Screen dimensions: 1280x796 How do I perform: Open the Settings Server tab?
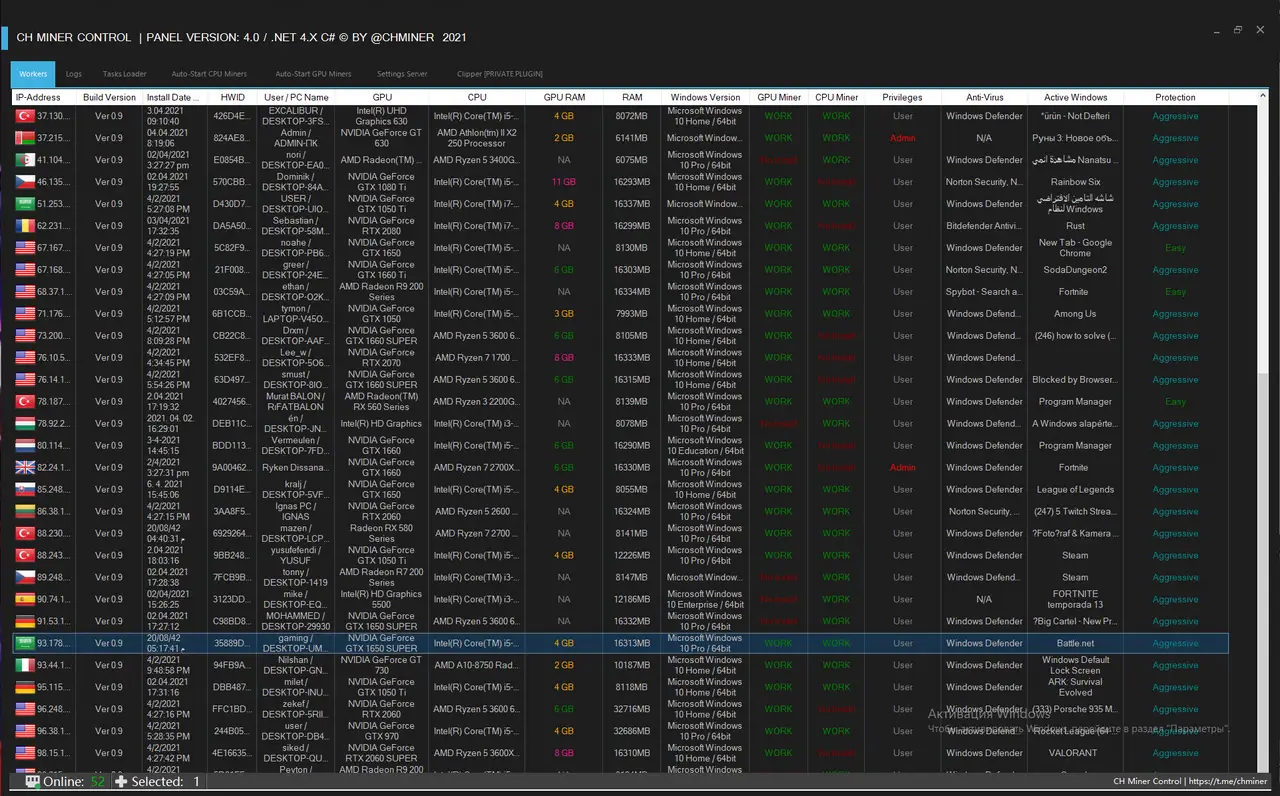click(x=401, y=73)
